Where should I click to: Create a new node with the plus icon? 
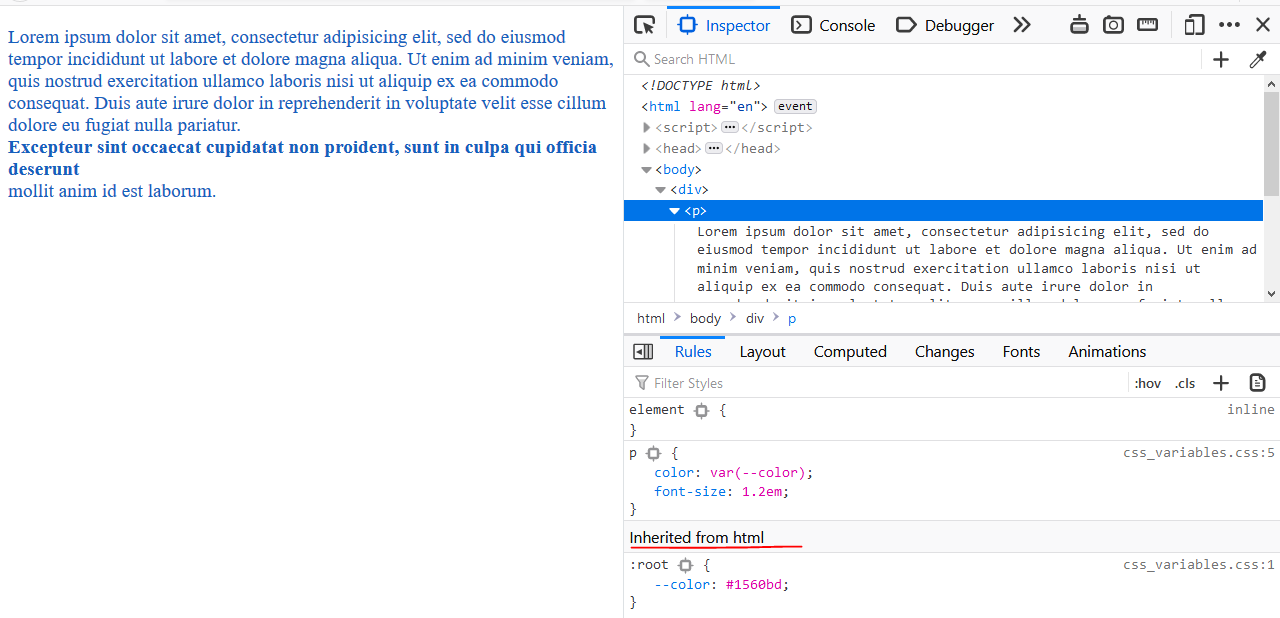click(x=1220, y=59)
